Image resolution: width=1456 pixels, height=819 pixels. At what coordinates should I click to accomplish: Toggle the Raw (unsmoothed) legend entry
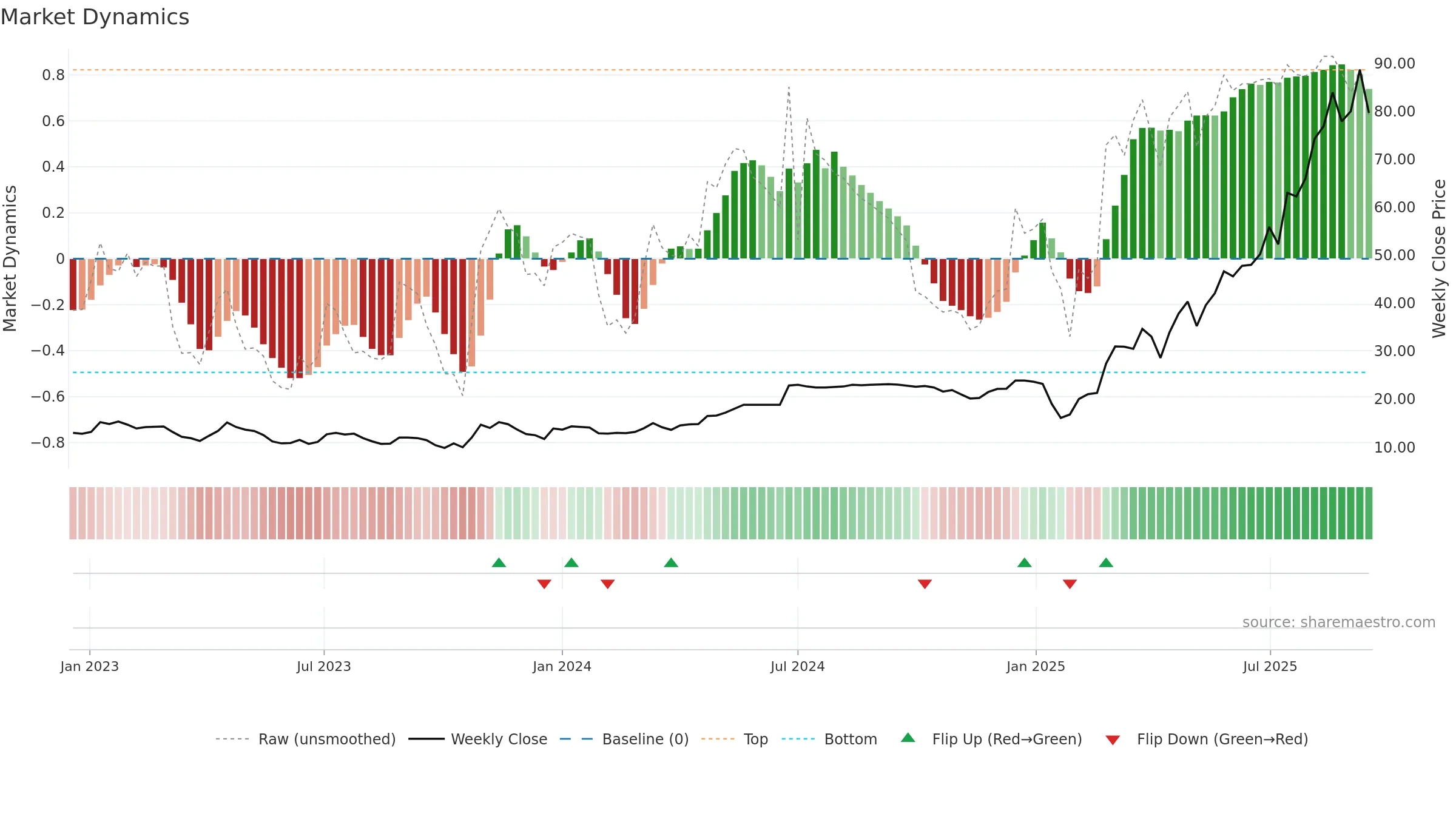click(305, 739)
